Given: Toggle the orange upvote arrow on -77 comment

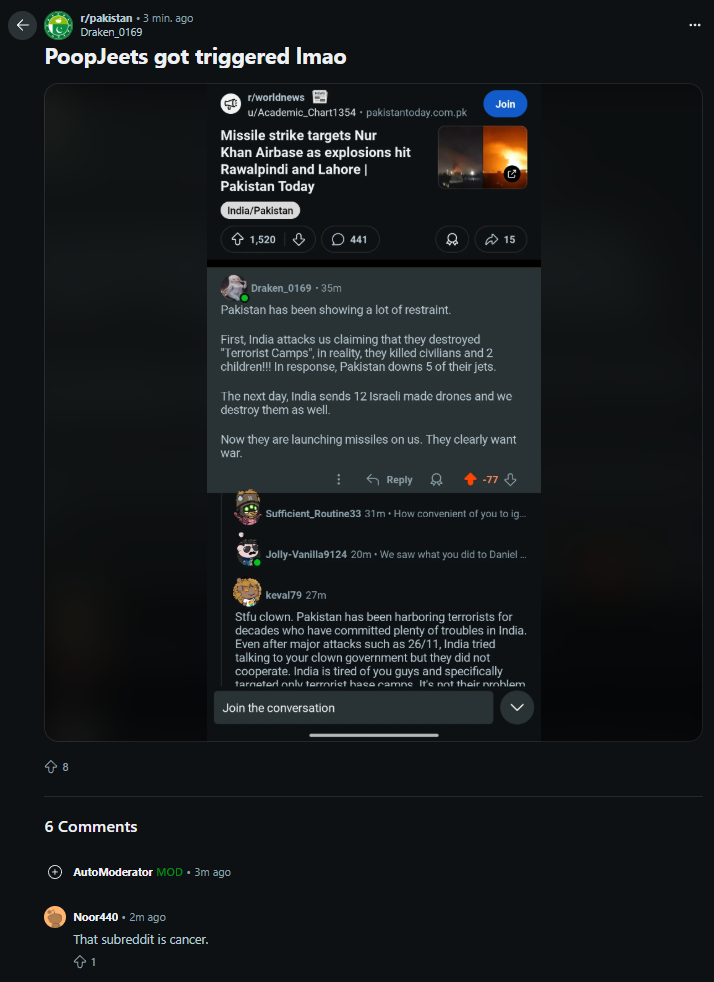Looking at the screenshot, I should [x=470, y=480].
